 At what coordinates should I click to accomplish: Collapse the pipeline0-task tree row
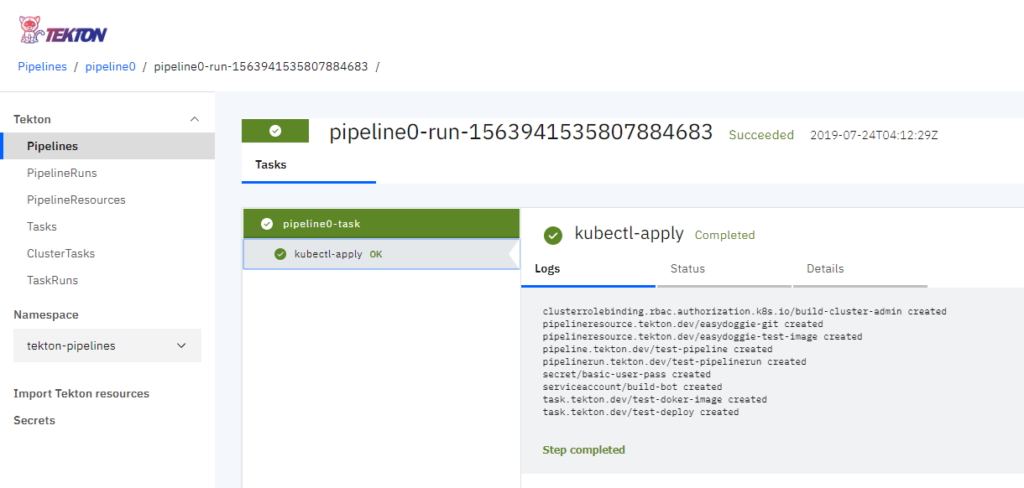(381, 224)
